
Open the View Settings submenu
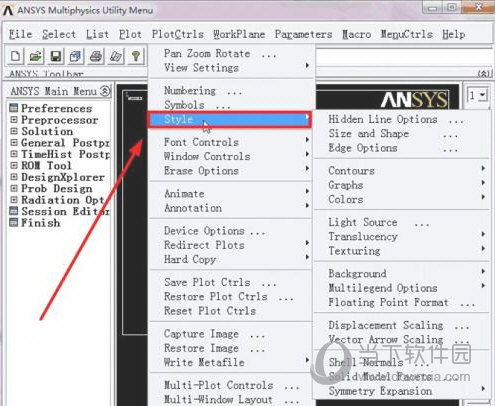(x=231, y=68)
